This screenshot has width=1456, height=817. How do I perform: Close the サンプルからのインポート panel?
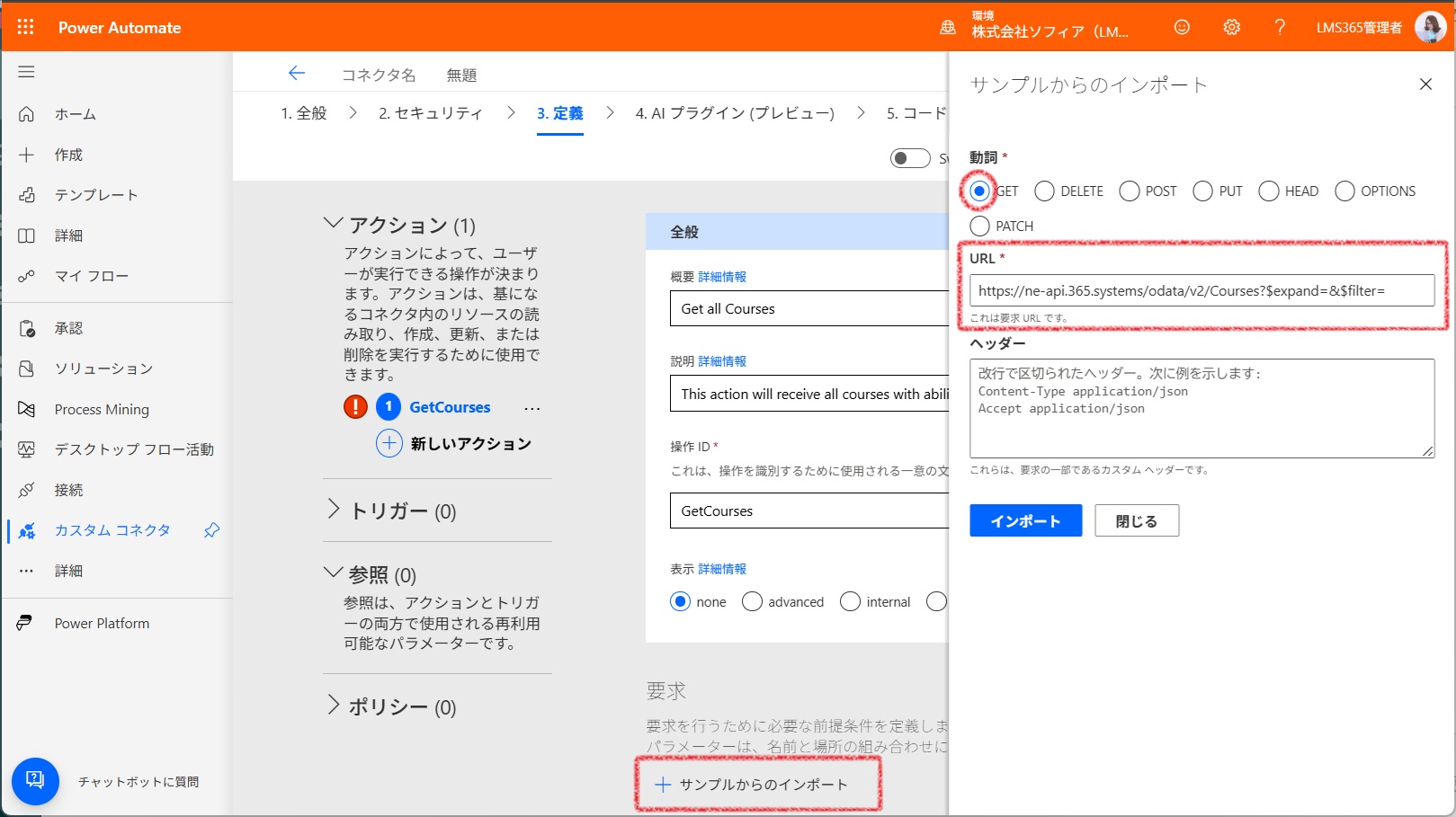coord(1425,84)
